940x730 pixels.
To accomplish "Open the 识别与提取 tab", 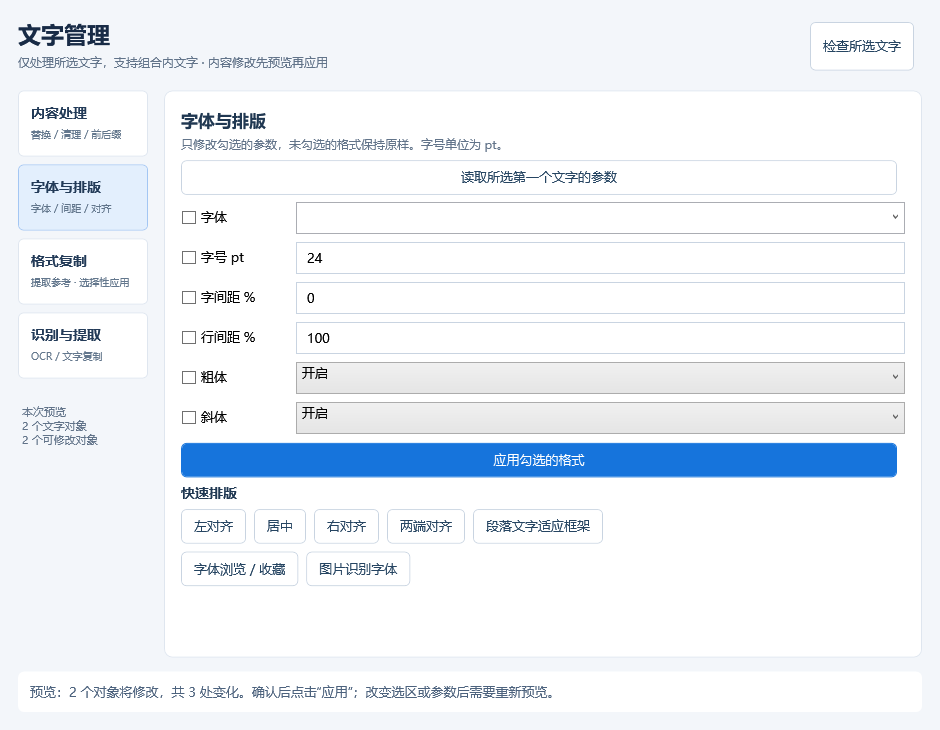I will [83, 345].
